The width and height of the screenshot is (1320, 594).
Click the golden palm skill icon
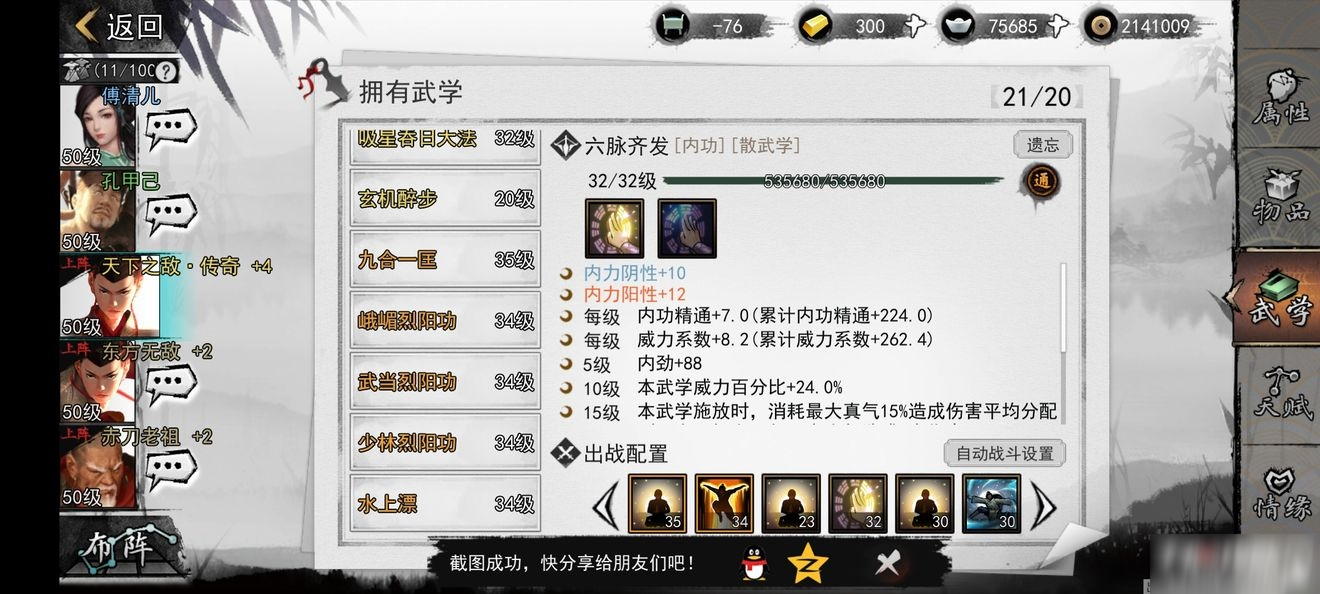613,228
